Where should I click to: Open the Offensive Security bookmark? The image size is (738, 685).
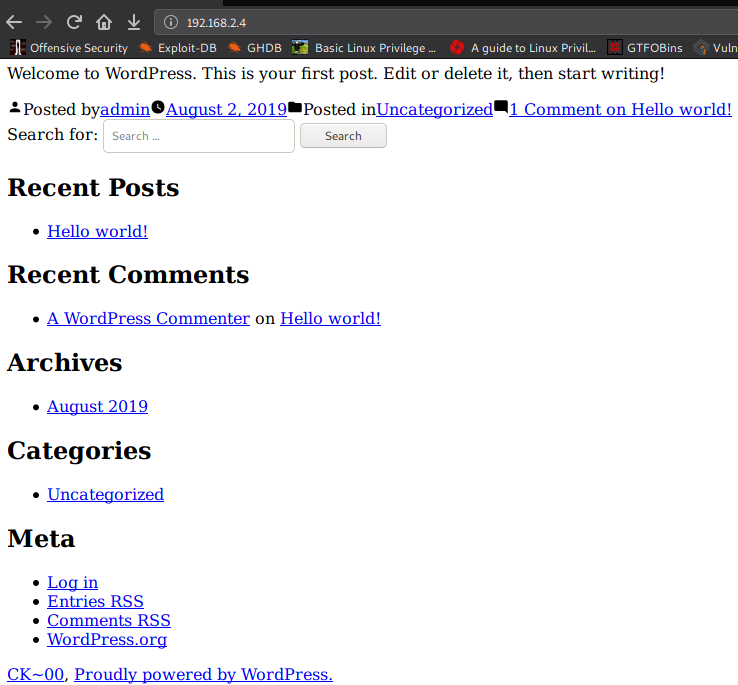pyautogui.click(x=69, y=48)
